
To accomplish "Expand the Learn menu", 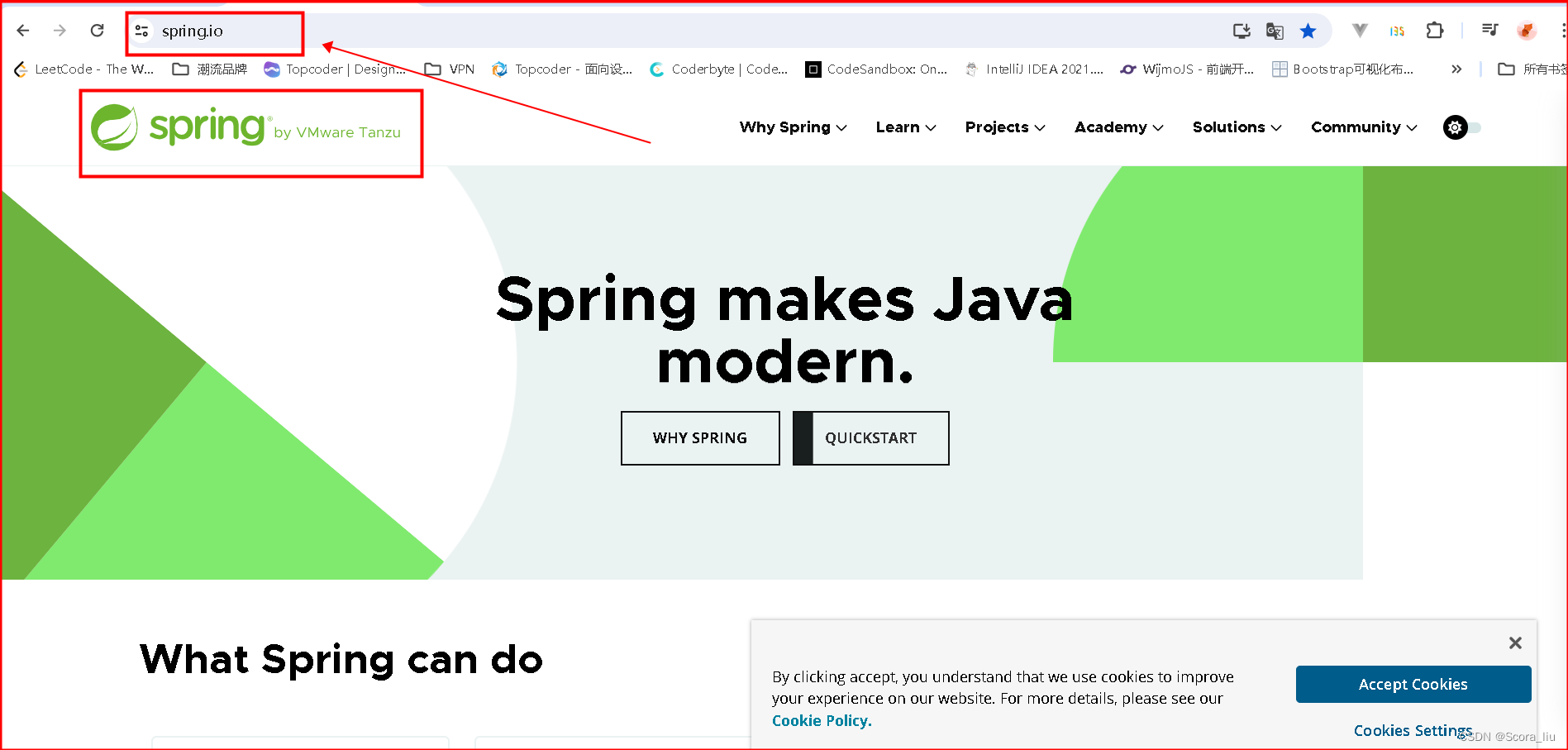I will point(906,127).
